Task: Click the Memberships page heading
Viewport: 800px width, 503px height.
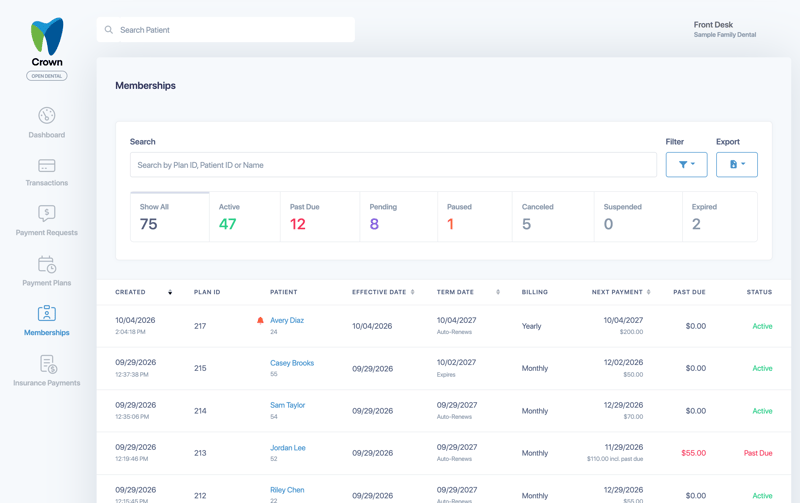Action: 145,86
